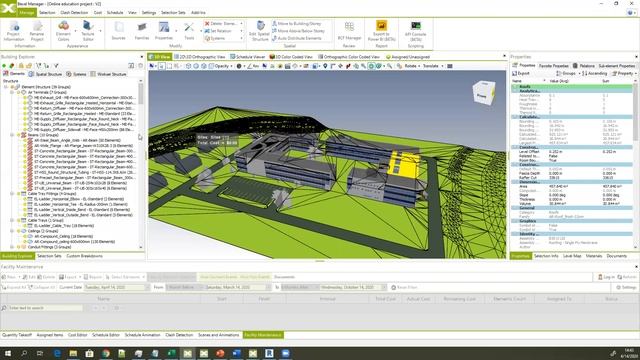Screen dimensions: 640x360
Task: Open the API Console
Action: [x=416, y=31]
